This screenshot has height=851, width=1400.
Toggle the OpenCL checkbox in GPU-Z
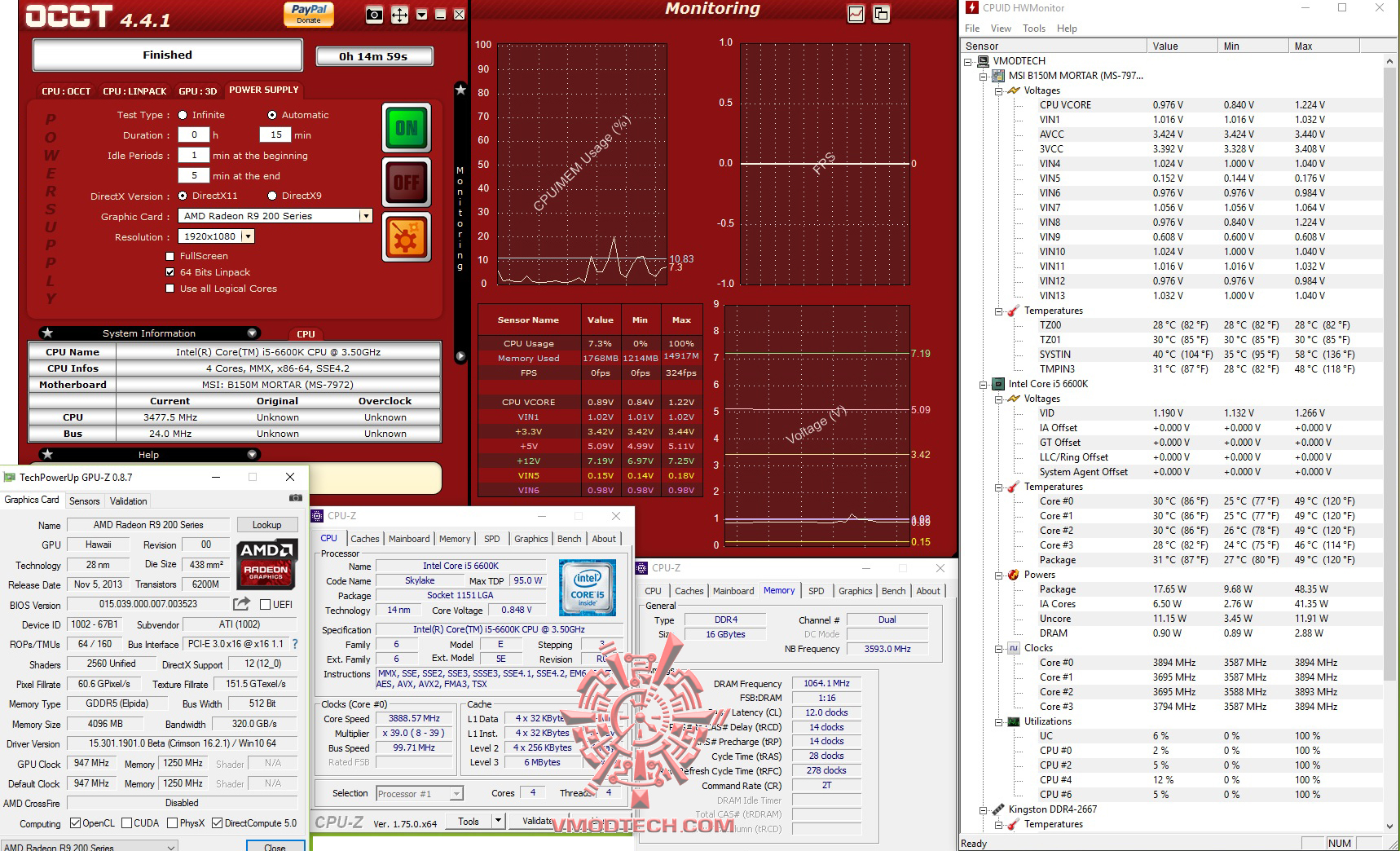point(75,823)
